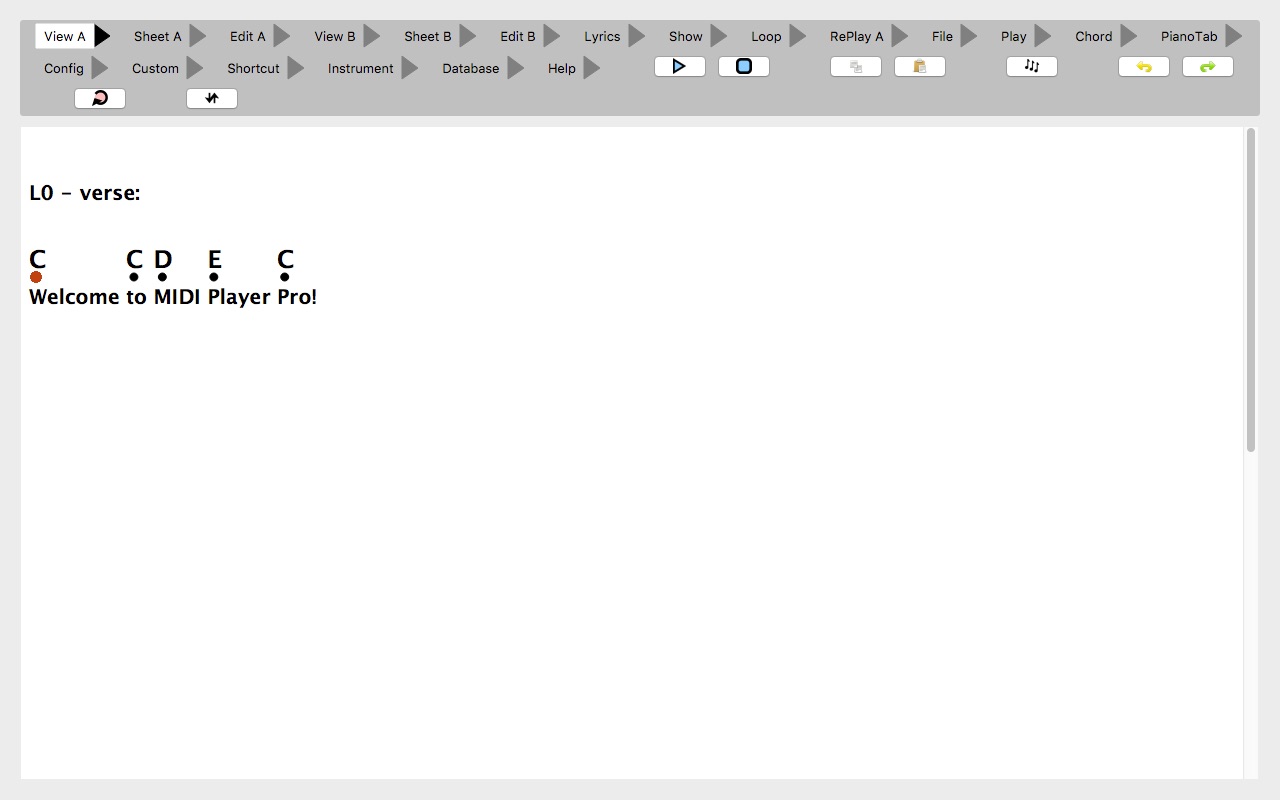Click the note dot above 'Player'
This screenshot has width=1280, height=800.
[x=214, y=277]
